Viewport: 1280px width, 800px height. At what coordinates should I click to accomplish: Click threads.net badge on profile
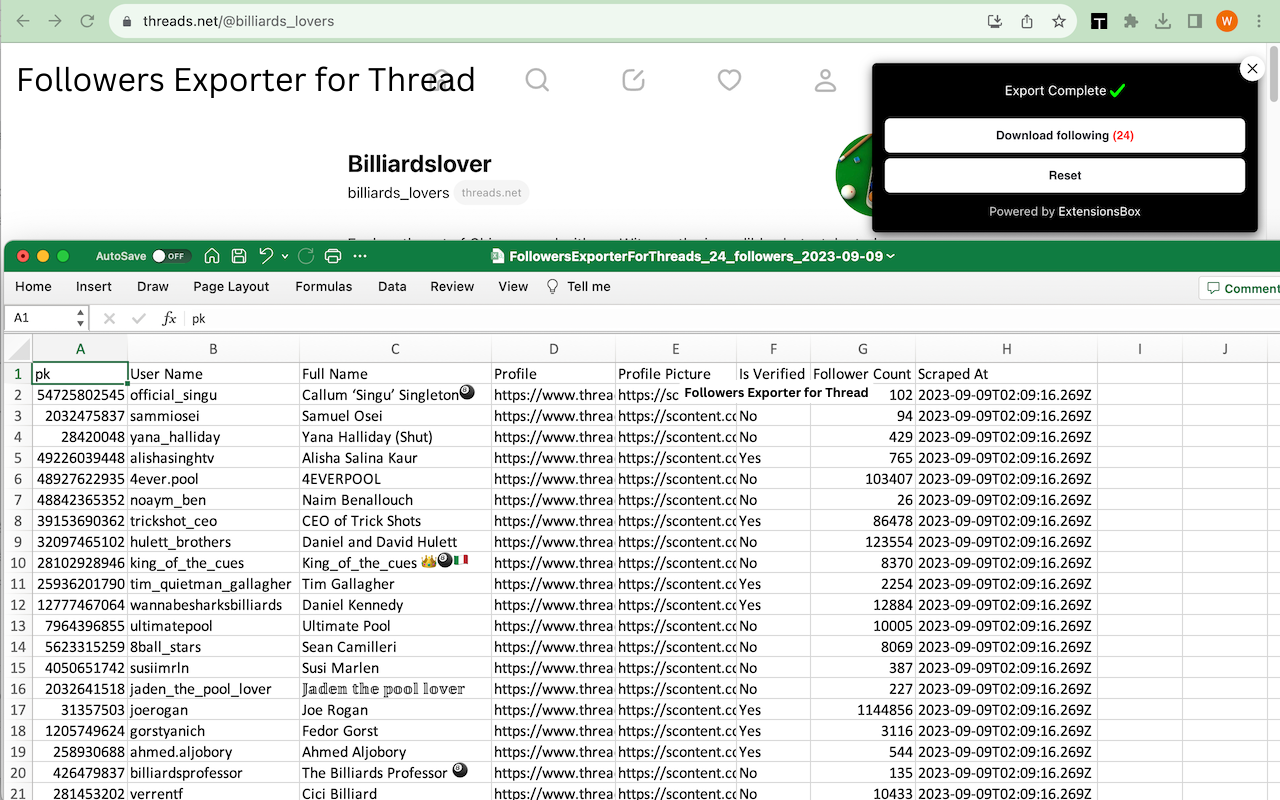pos(491,193)
